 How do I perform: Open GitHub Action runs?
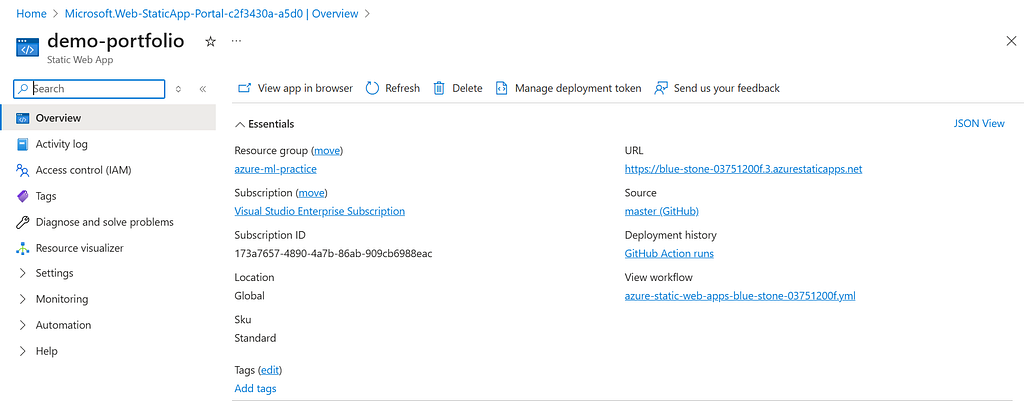(669, 253)
